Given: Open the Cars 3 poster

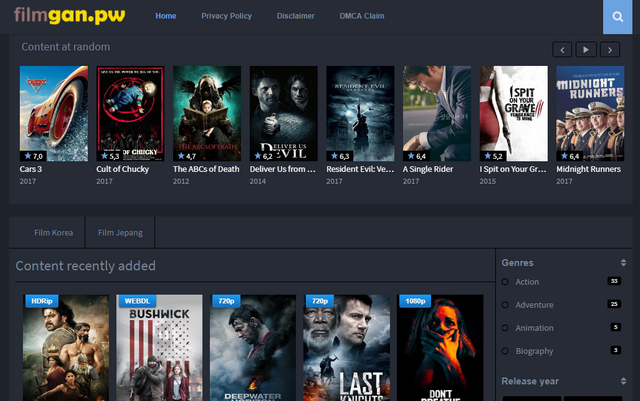Looking at the screenshot, I should (54, 114).
